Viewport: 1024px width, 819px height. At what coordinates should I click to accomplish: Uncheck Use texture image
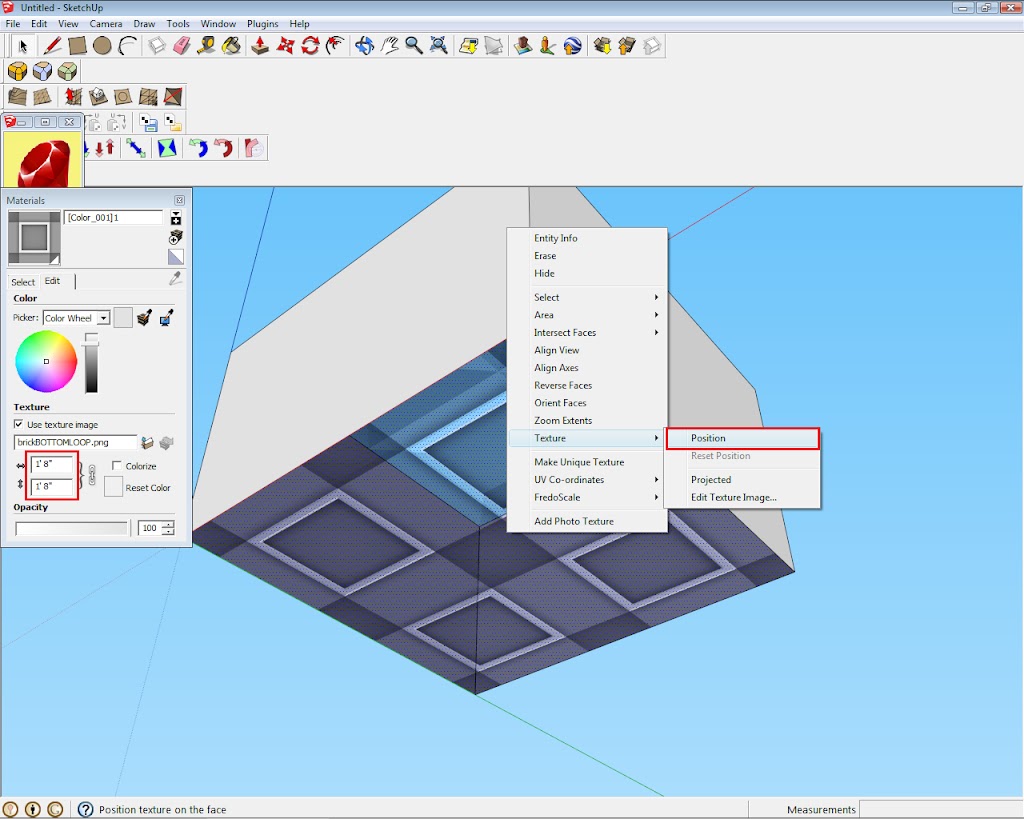[18, 424]
